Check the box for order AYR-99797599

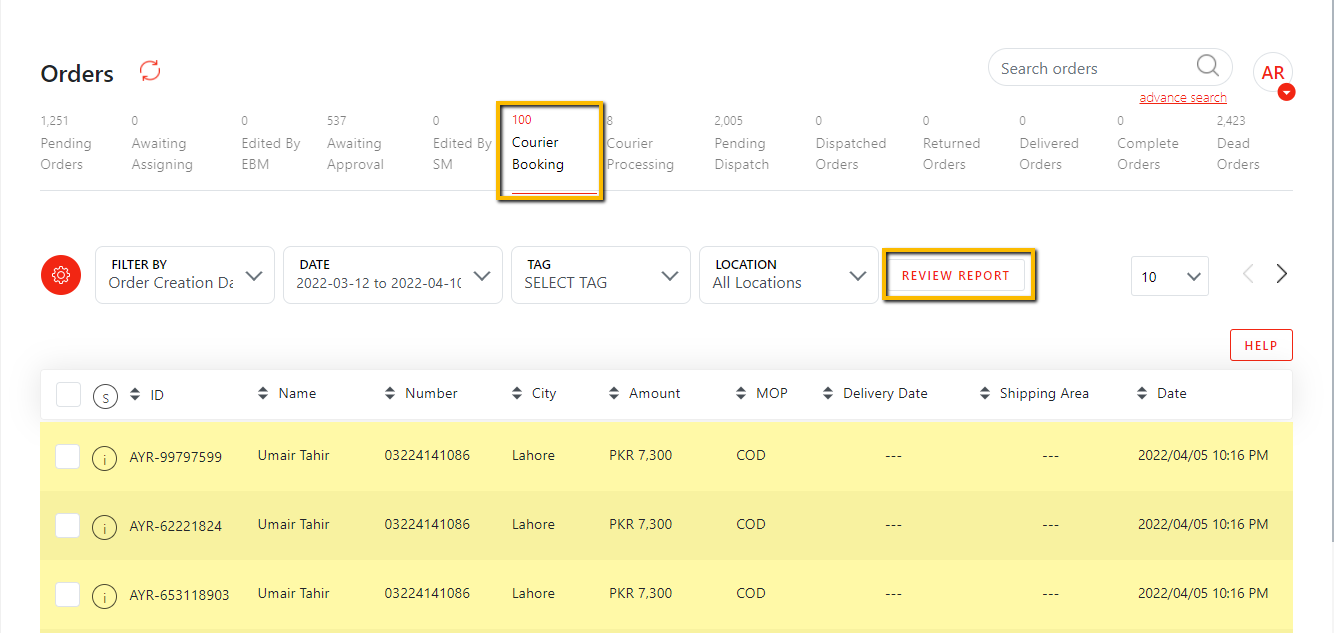click(67, 456)
